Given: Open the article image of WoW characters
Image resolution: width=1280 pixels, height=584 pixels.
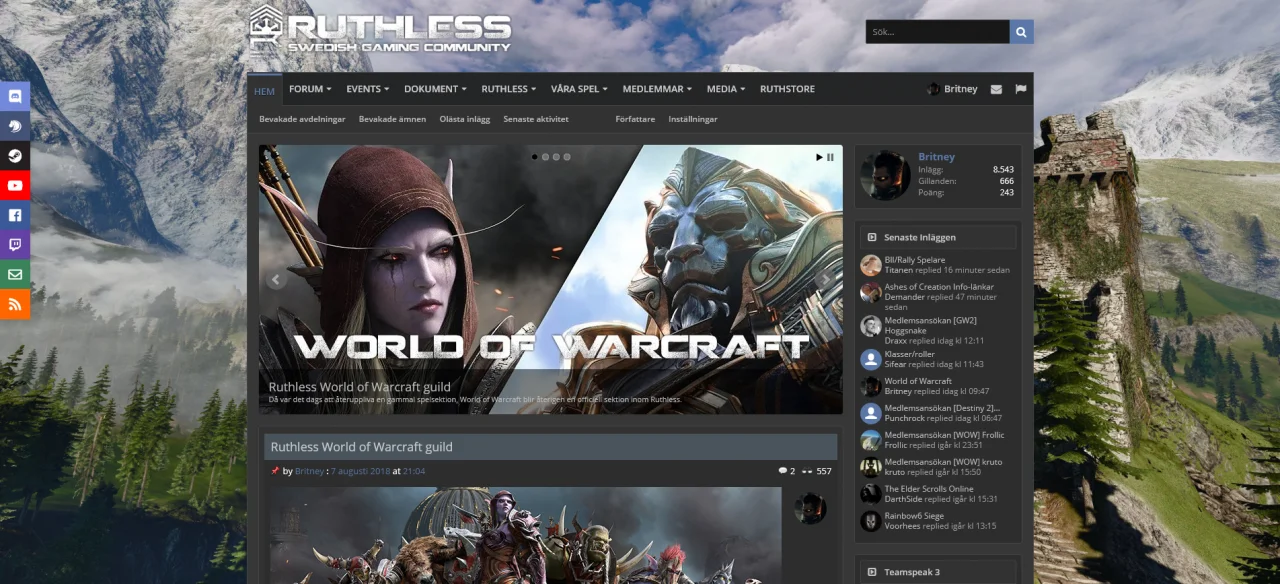Looking at the screenshot, I should (x=526, y=535).
